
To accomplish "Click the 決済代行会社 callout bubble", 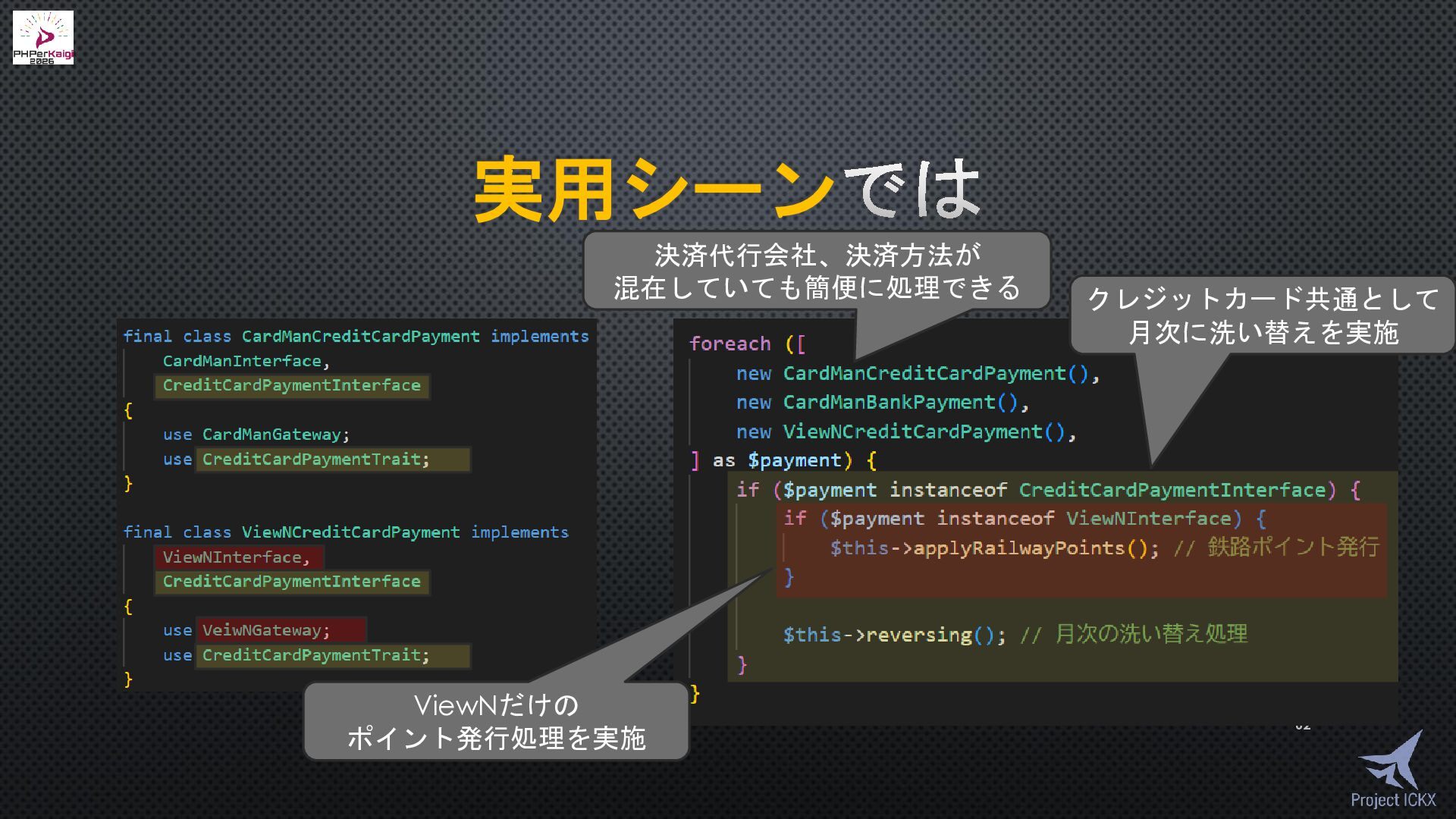I will tap(817, 271).
